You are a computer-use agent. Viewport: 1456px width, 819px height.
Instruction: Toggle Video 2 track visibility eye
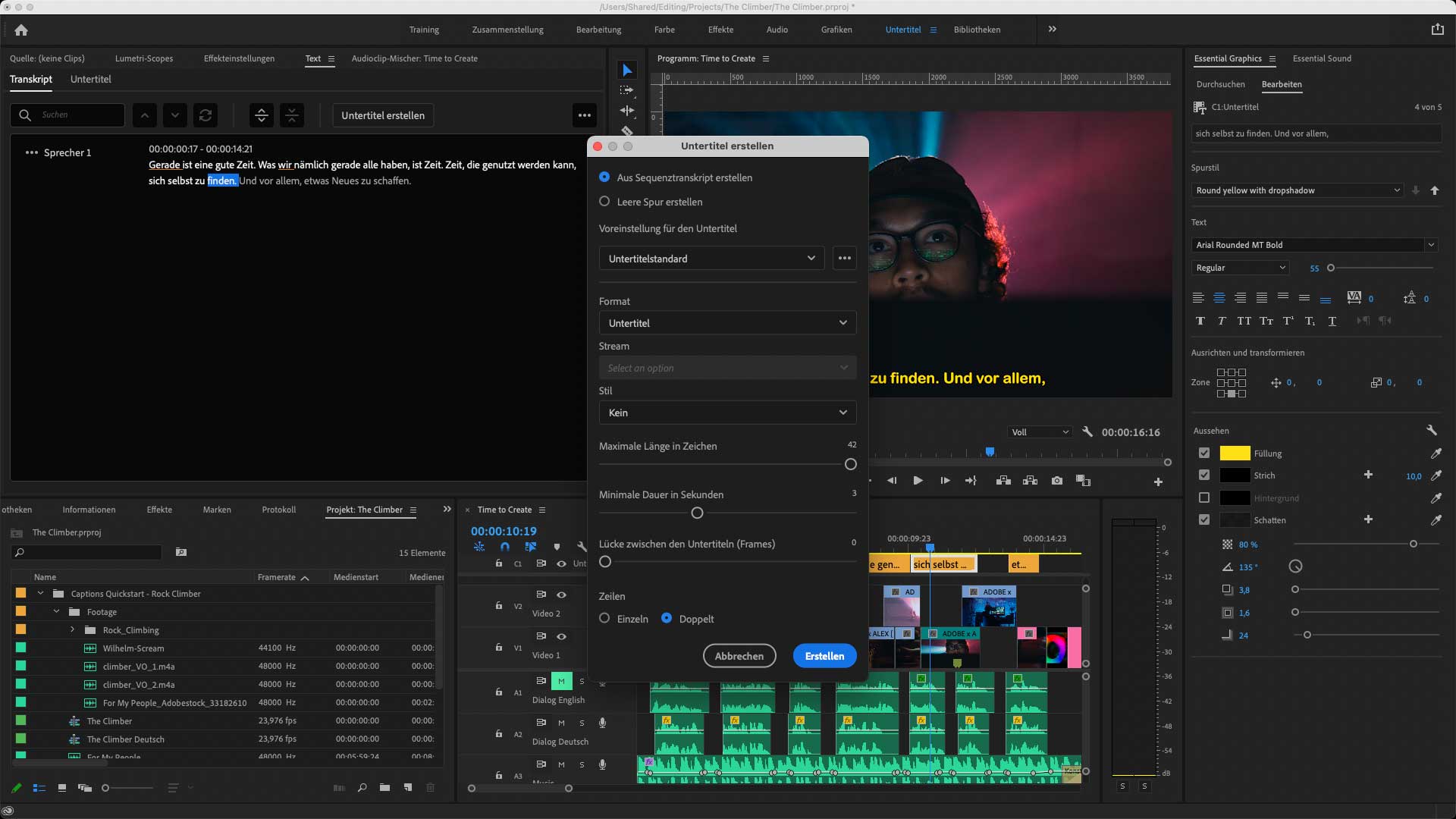(561, 595)
